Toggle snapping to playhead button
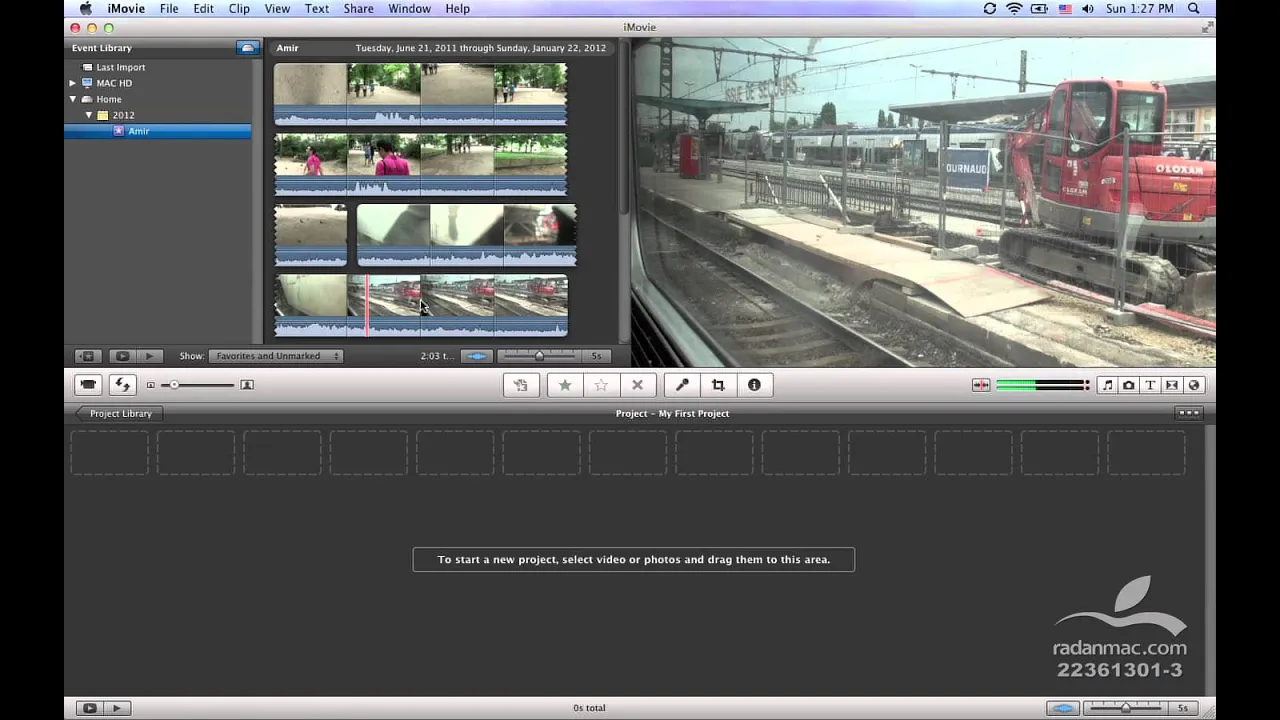This screenshot has height=720, width=1280. click(x=980, y=385)
